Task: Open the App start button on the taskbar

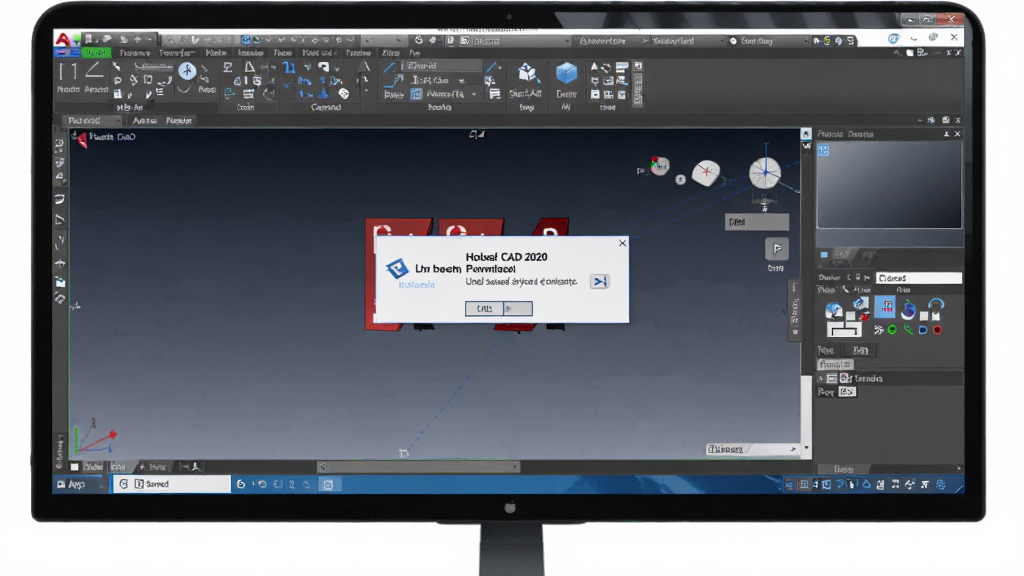Action: click(76, 484)
